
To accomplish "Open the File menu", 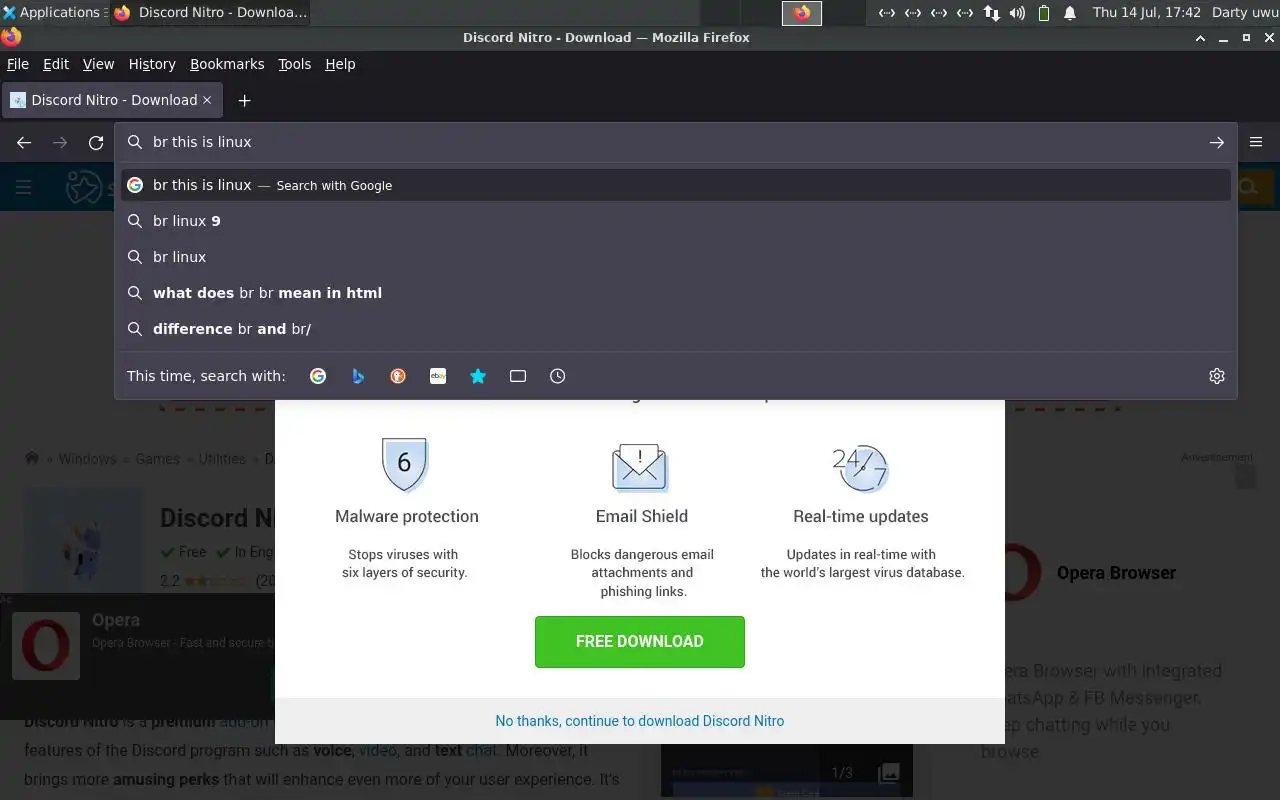I will (x=18, y=64).
